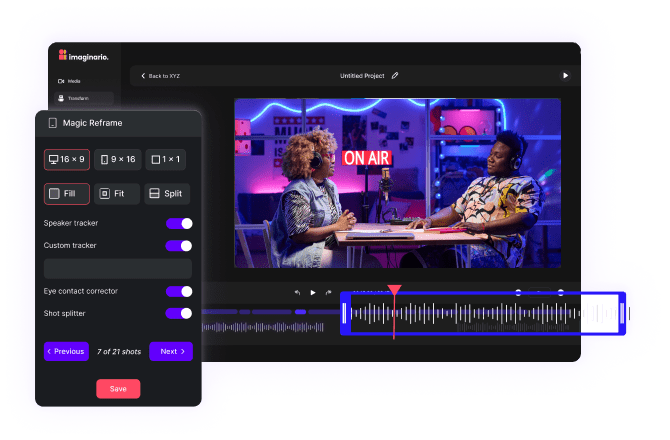This screenshot has width=670, height=440.
Task: Go to the Previous shot
Action: 66,352
